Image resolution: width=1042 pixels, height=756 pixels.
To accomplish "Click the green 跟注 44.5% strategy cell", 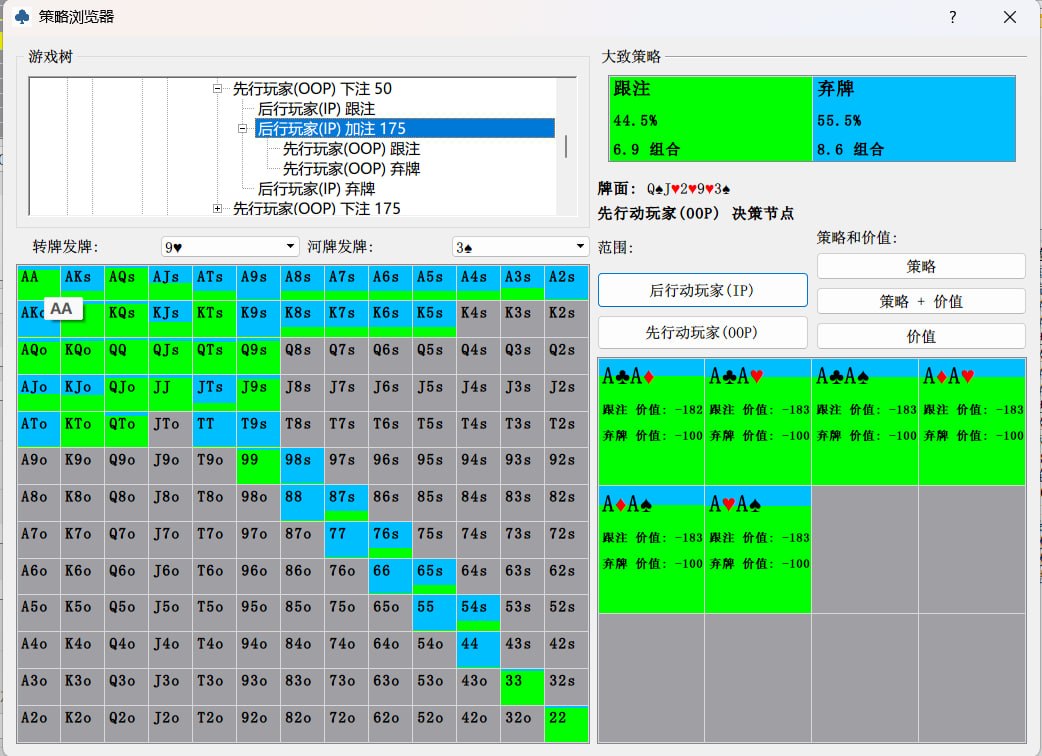I will 710,119.
